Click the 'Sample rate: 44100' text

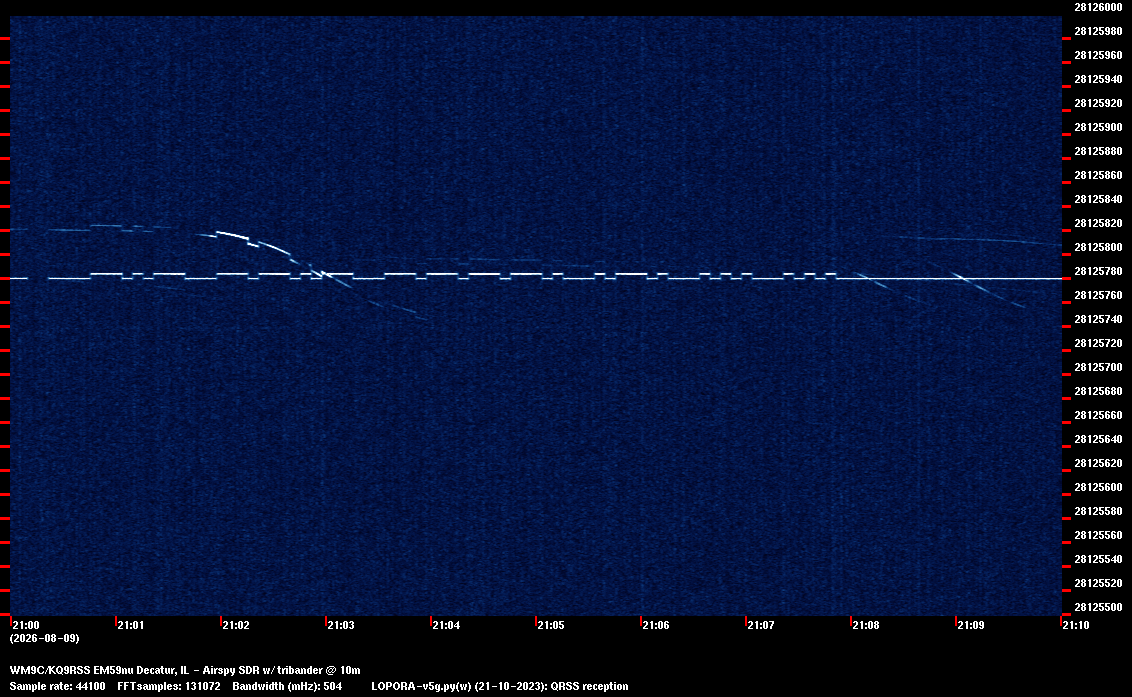[x=57, y=686]
